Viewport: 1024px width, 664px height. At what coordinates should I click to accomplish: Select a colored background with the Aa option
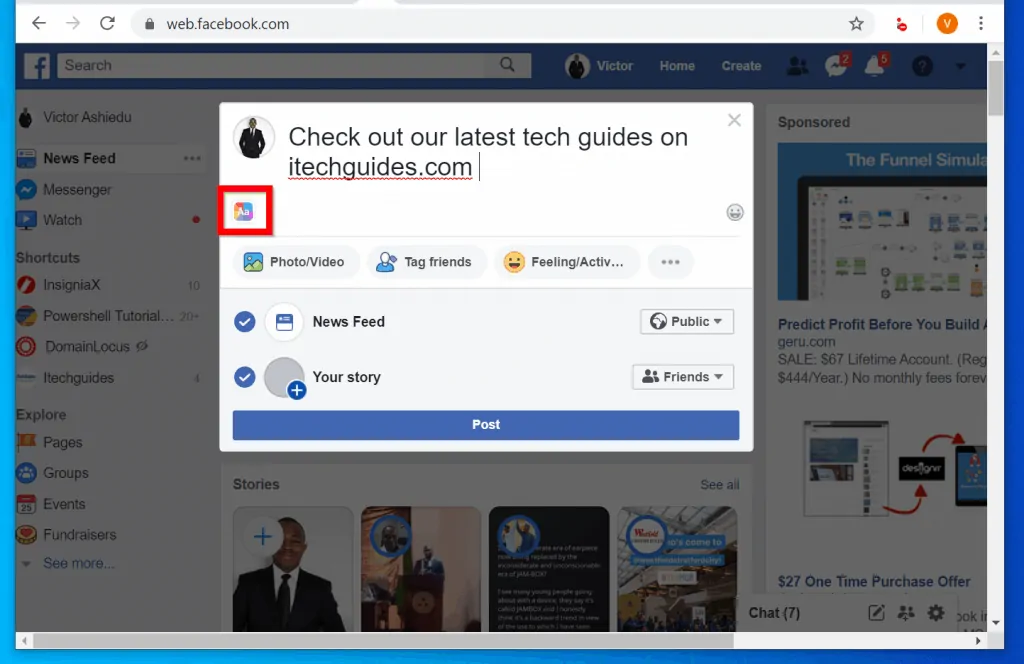[x=245, y=211]
